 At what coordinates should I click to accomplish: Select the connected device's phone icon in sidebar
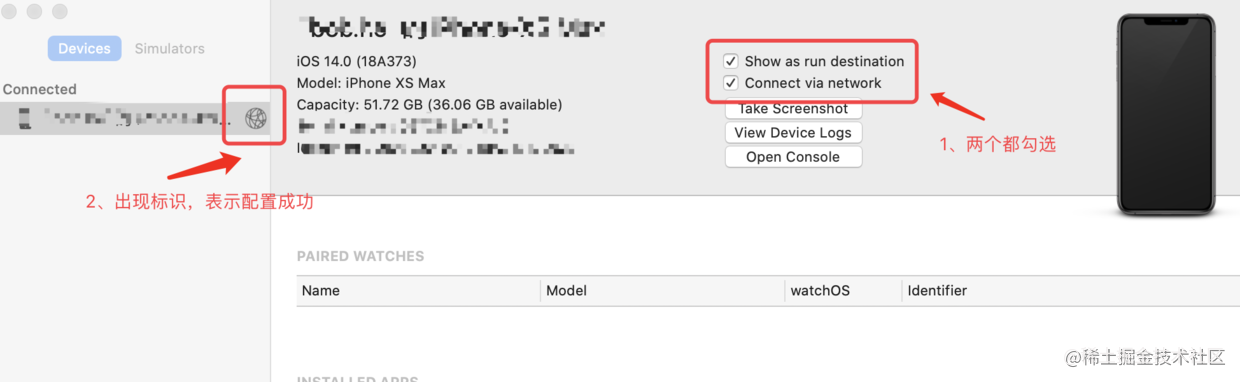25,119
